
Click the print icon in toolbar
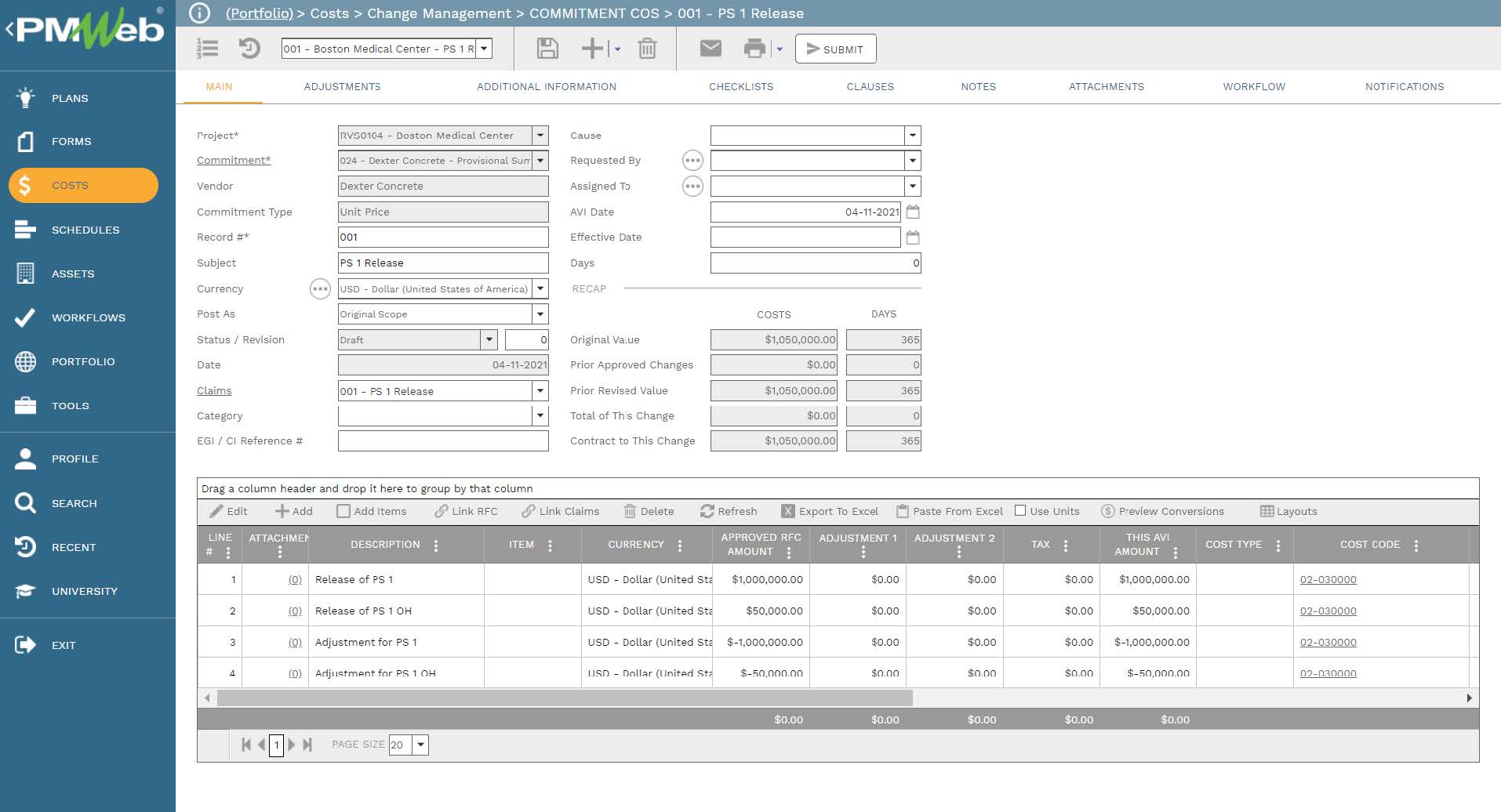click(x=754, y=49)
